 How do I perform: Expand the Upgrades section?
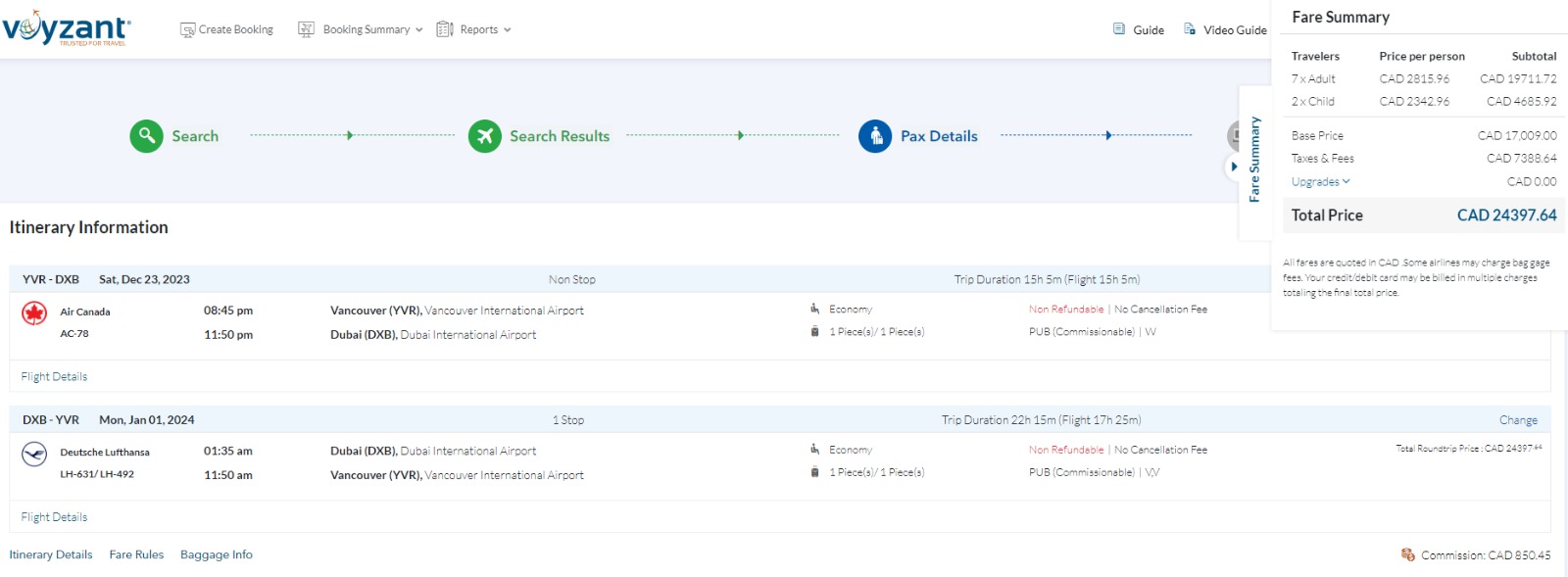tap(1320, 181)
